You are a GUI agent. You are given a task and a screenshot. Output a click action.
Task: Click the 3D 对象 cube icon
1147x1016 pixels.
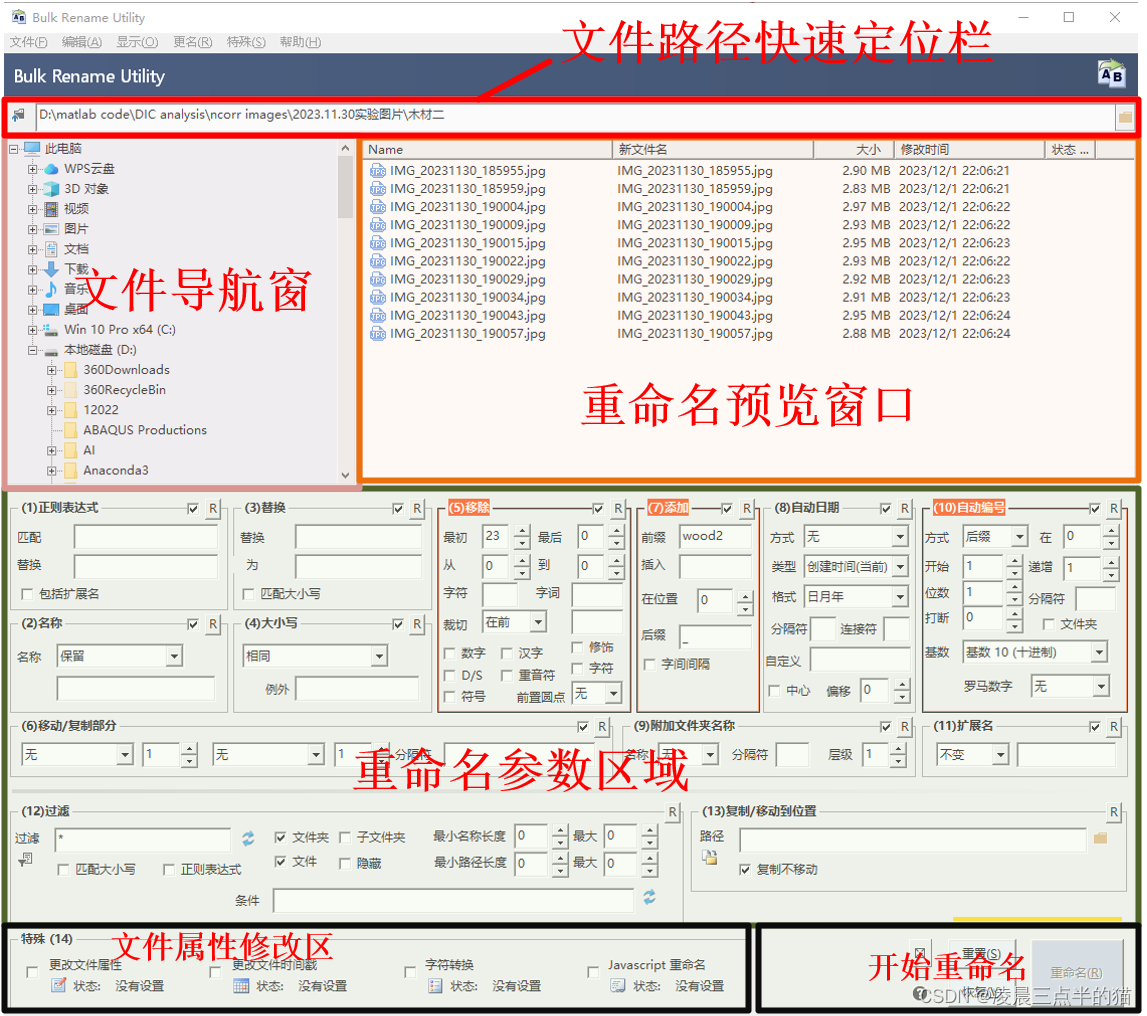[x=51, y=189]
